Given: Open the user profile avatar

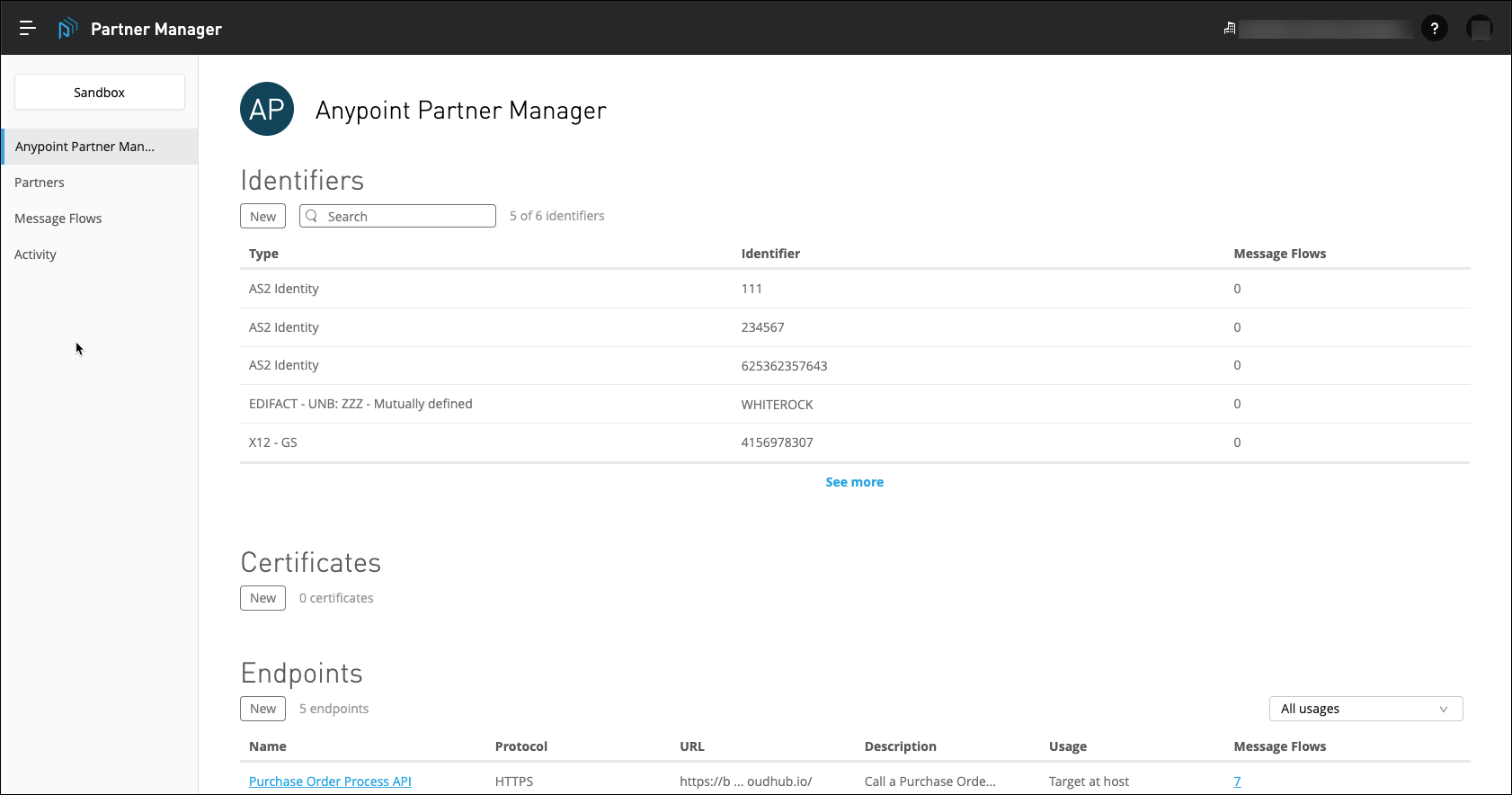Looking at the screenshot, I should pyautogui.click(x=1479, y=29).
